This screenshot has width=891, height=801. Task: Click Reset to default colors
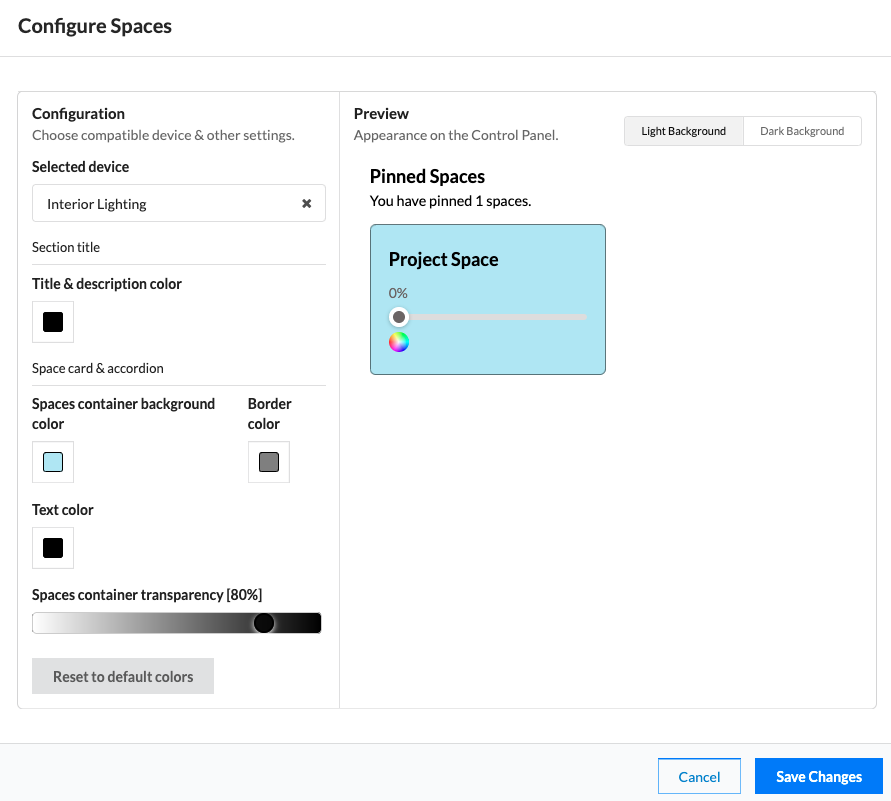[x=123, y=676]
